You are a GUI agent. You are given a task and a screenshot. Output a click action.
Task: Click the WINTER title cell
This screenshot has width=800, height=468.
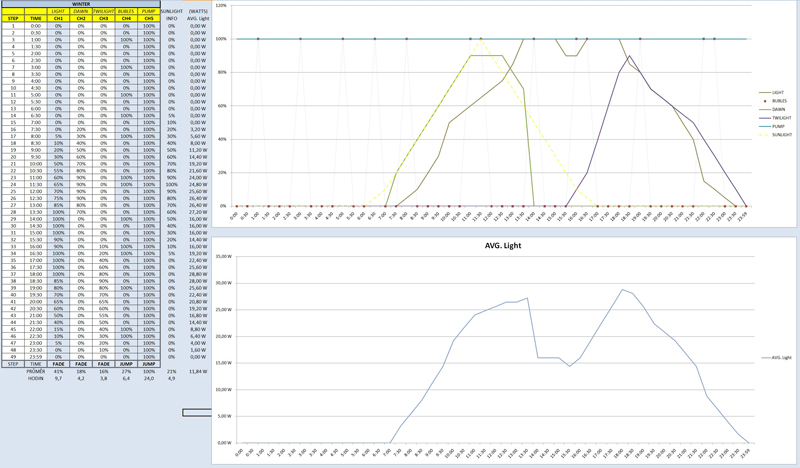81,4
